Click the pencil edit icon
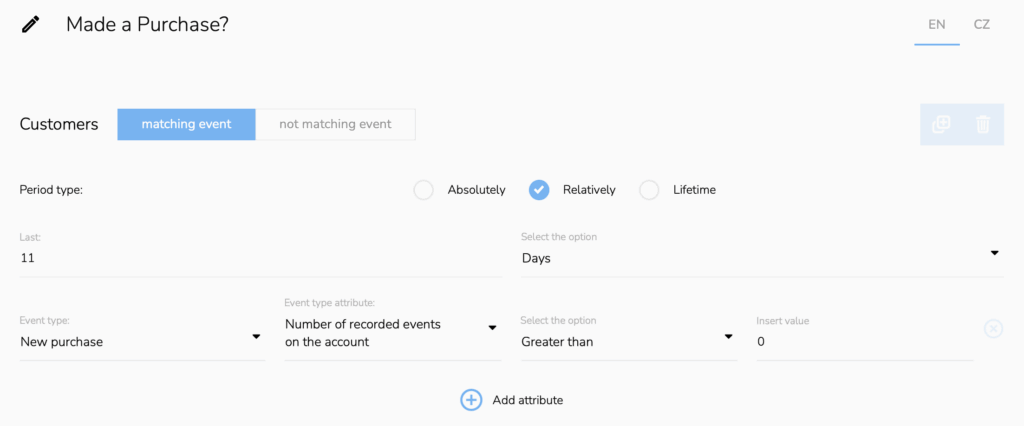This screenshot has width=1024, height=426. [x=31, y=24]
